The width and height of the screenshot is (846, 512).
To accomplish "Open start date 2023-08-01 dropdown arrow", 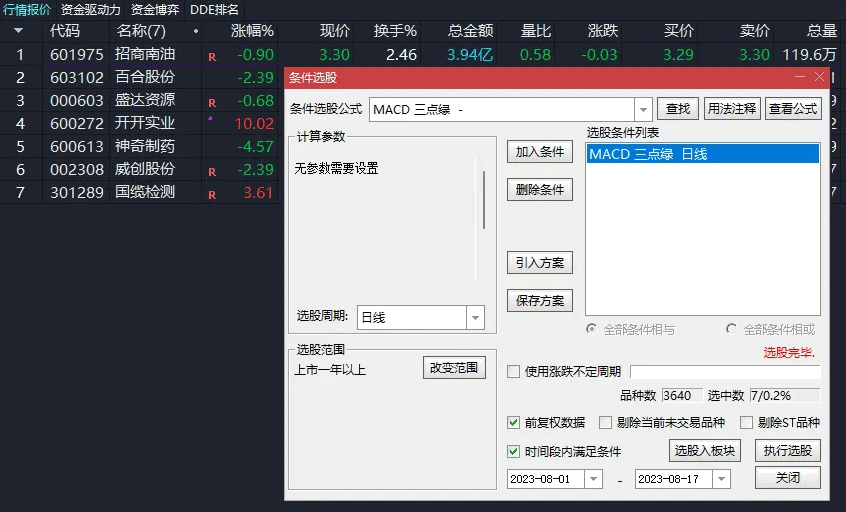I will click(x=593, y=479).
